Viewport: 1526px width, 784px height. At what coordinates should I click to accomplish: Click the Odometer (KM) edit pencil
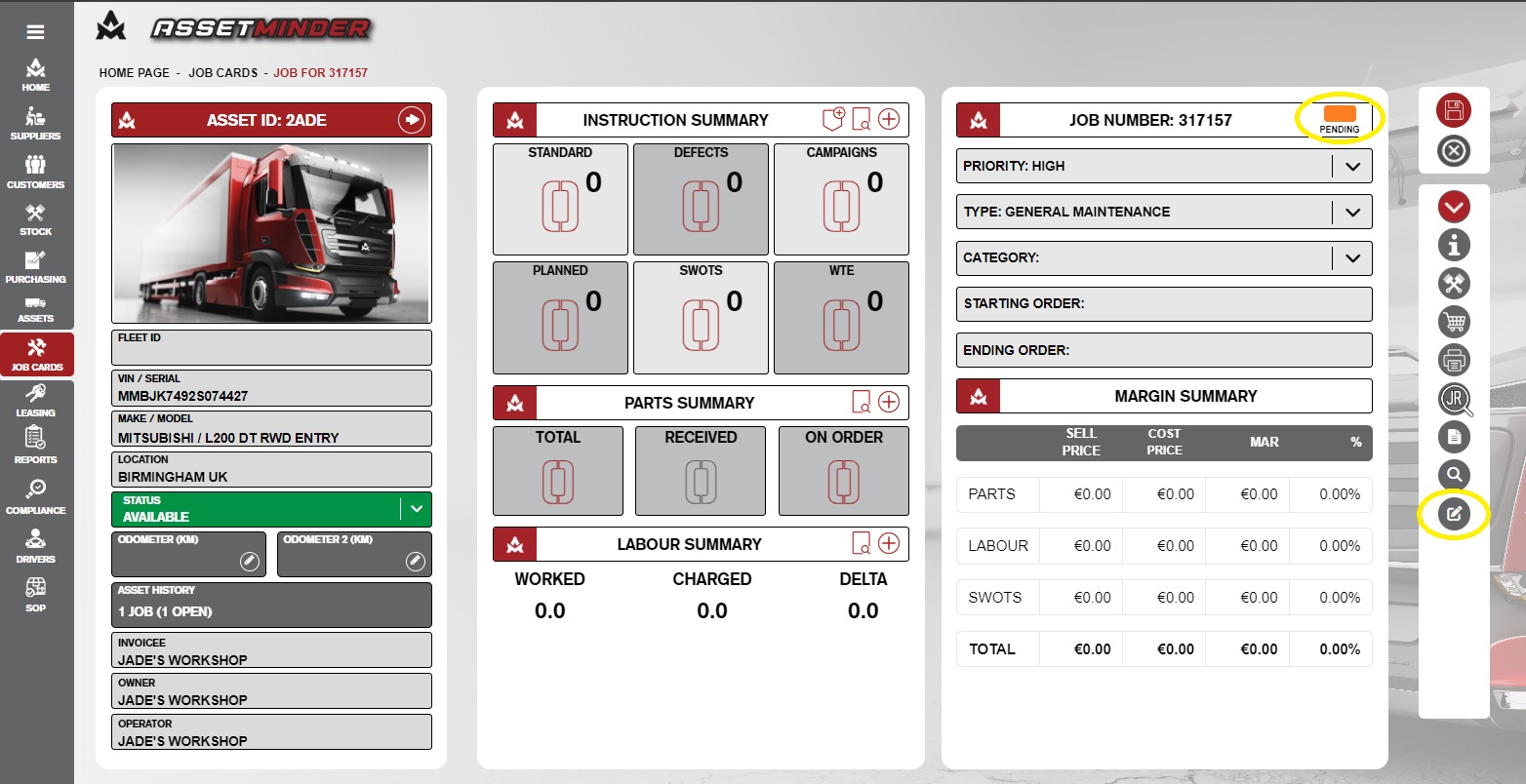click(x=250, y=561)
